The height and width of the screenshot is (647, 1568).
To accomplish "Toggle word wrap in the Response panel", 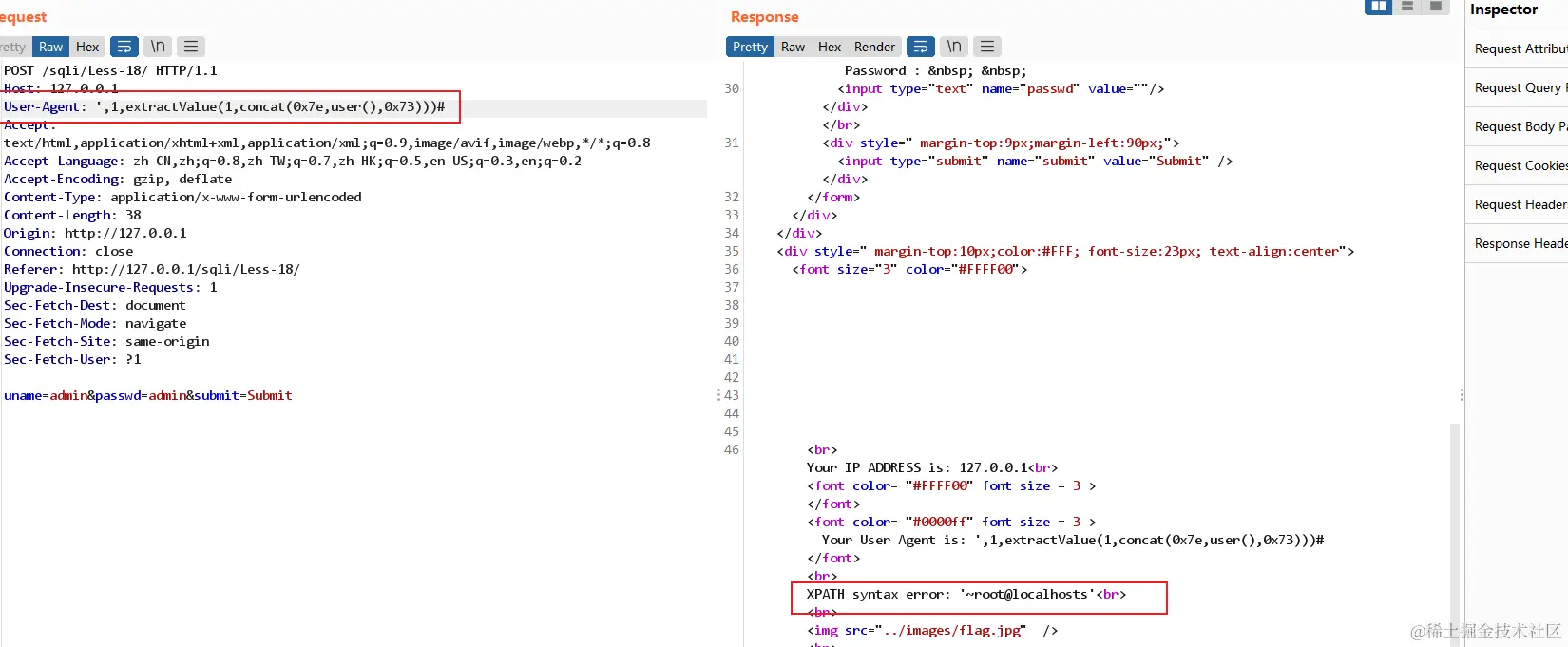I will point(921,47).
